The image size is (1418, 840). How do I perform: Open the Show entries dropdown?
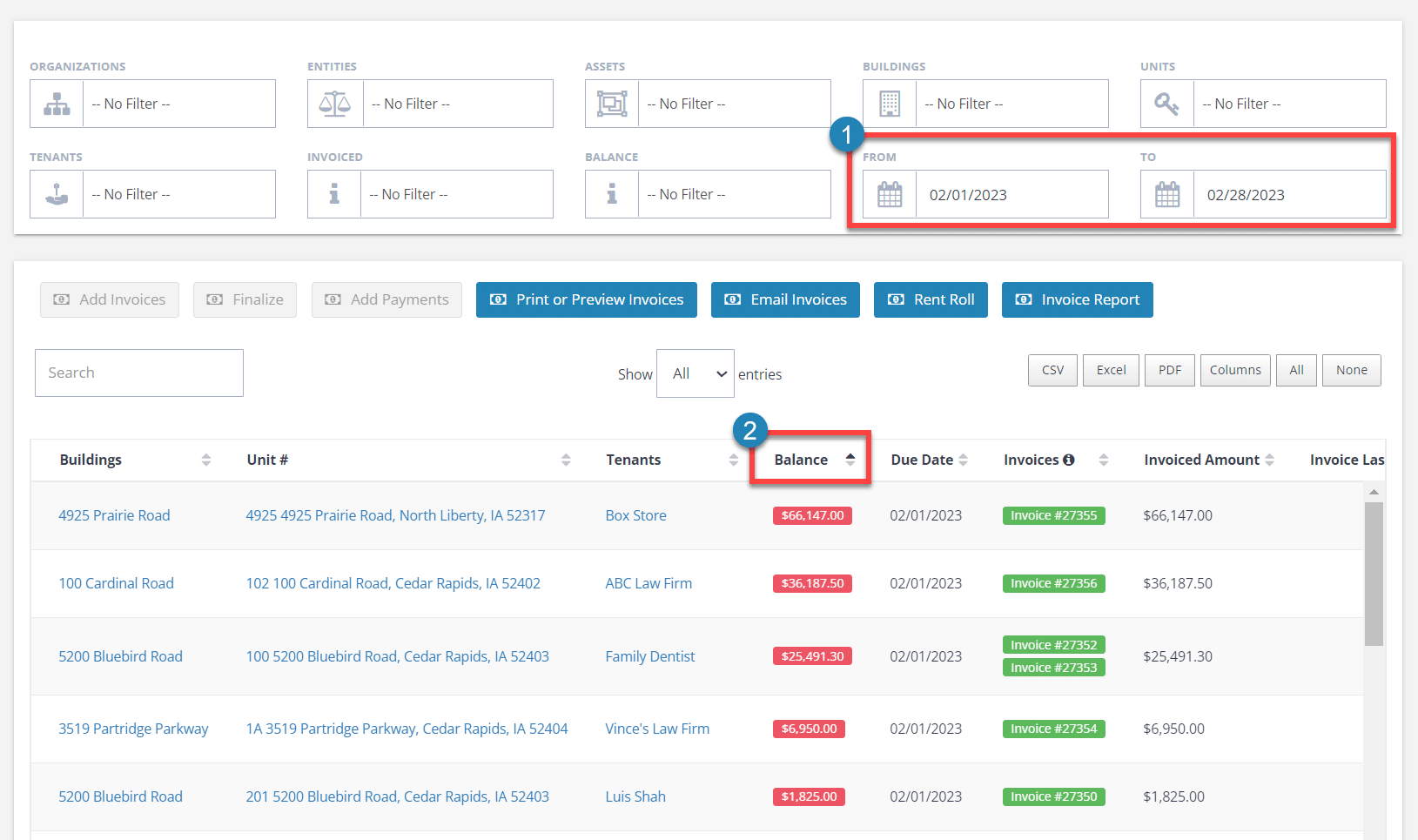pos(695,373)
